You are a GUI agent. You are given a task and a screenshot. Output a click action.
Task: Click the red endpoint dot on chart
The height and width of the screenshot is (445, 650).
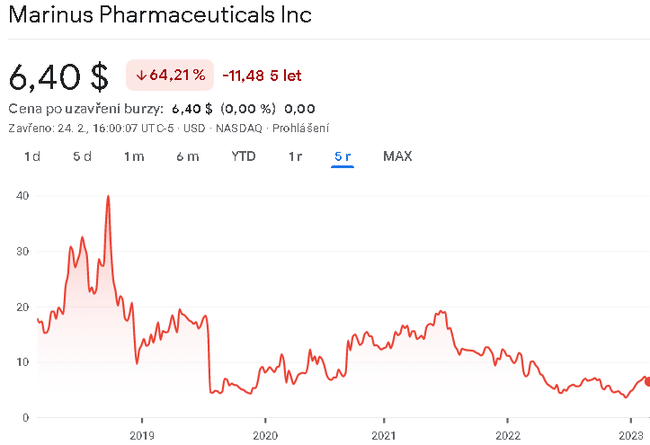647,381
